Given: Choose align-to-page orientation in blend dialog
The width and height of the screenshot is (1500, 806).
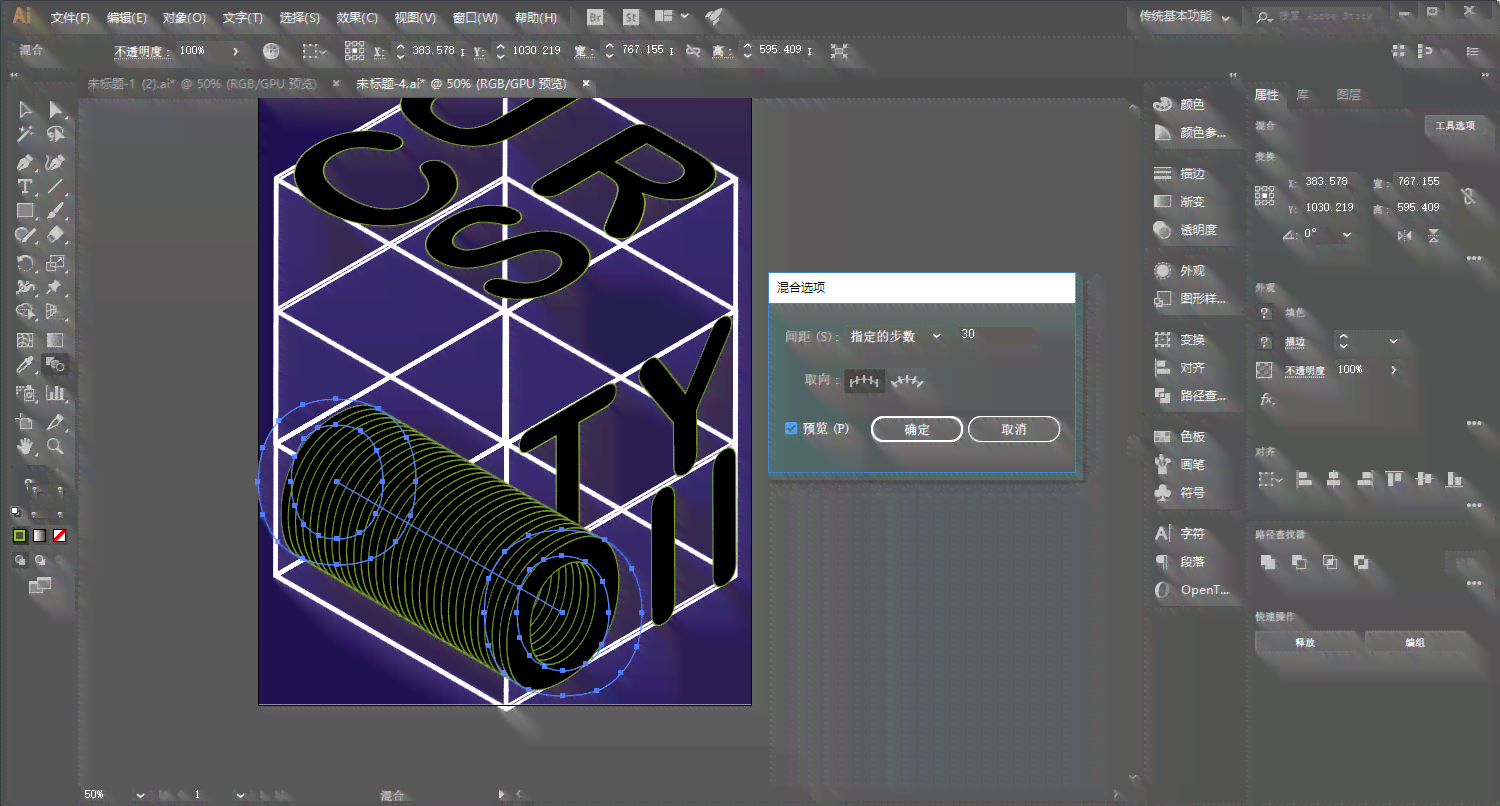Looking at the screenshot, I should pyautogui.click(x=865, y=380).
